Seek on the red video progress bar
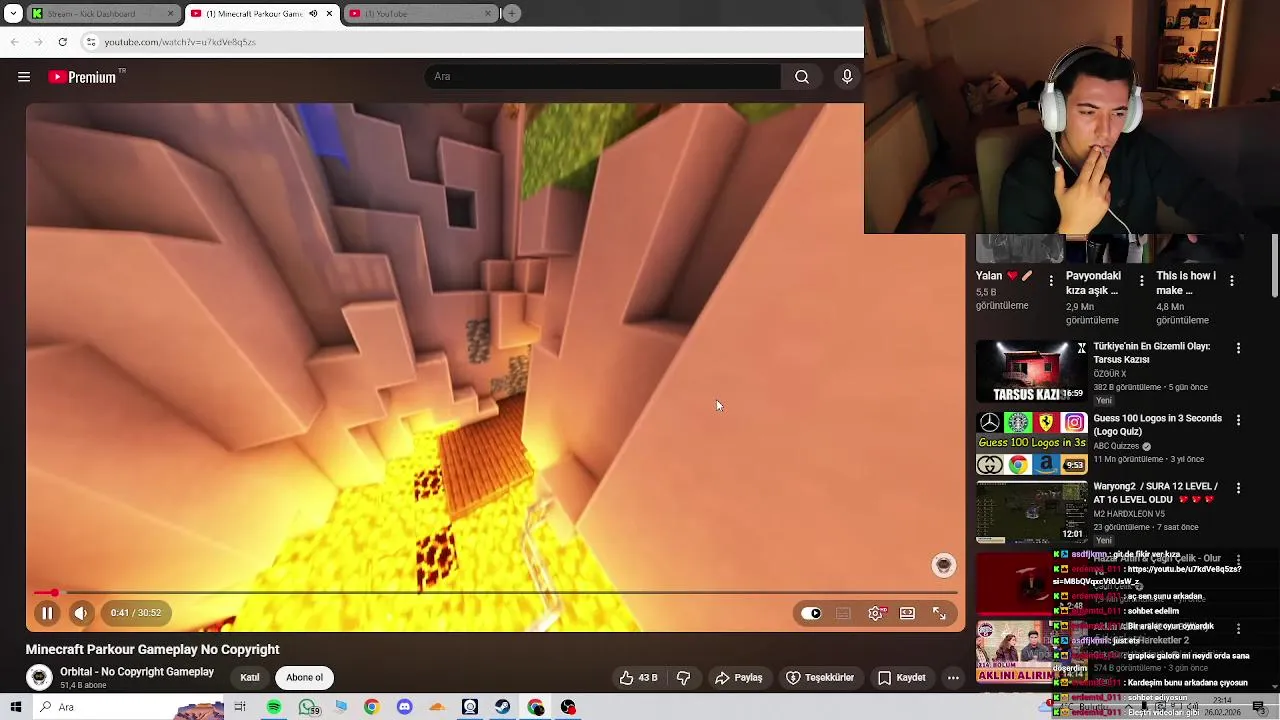 (x=496, y=593)
